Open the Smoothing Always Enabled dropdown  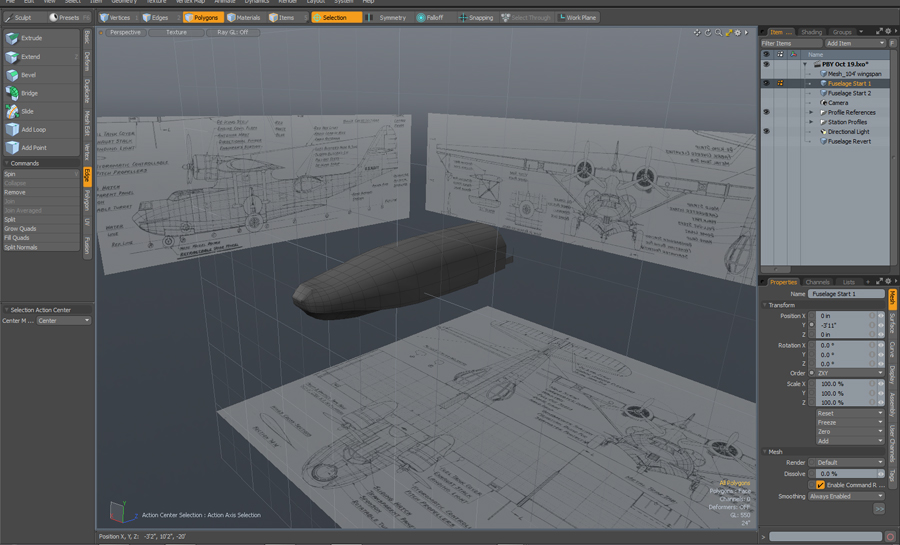pyautogui.click(x=847, y=496)
